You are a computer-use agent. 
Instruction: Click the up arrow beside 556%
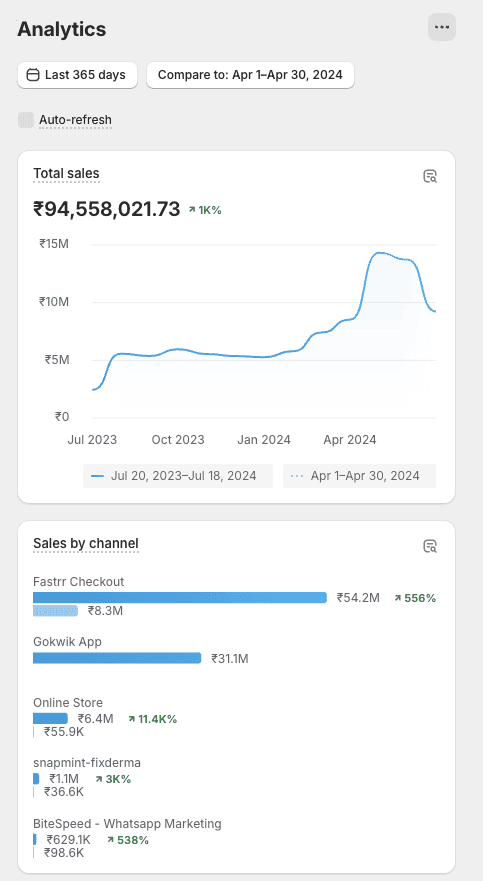click(398, 598)
